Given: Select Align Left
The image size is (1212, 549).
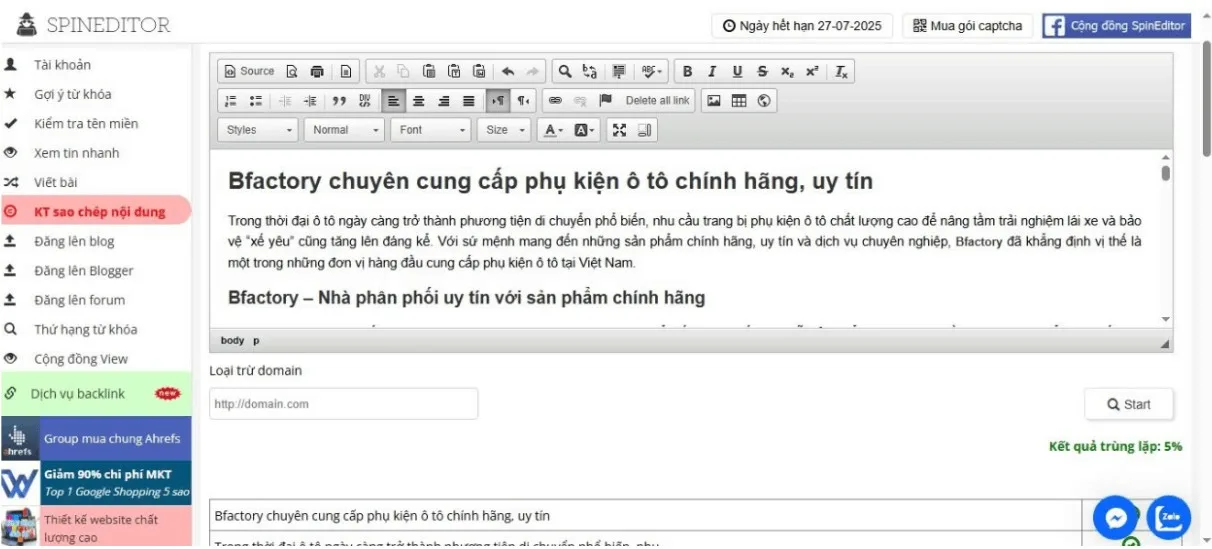Looking at the screenshot, I should click(394, 100).
